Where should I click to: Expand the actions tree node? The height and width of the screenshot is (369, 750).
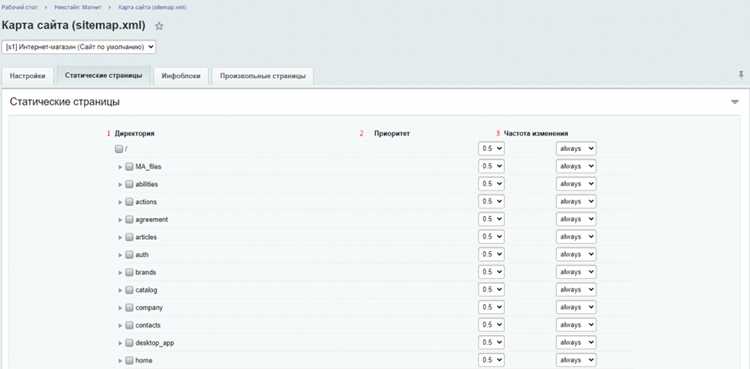[x=120, y=202]
